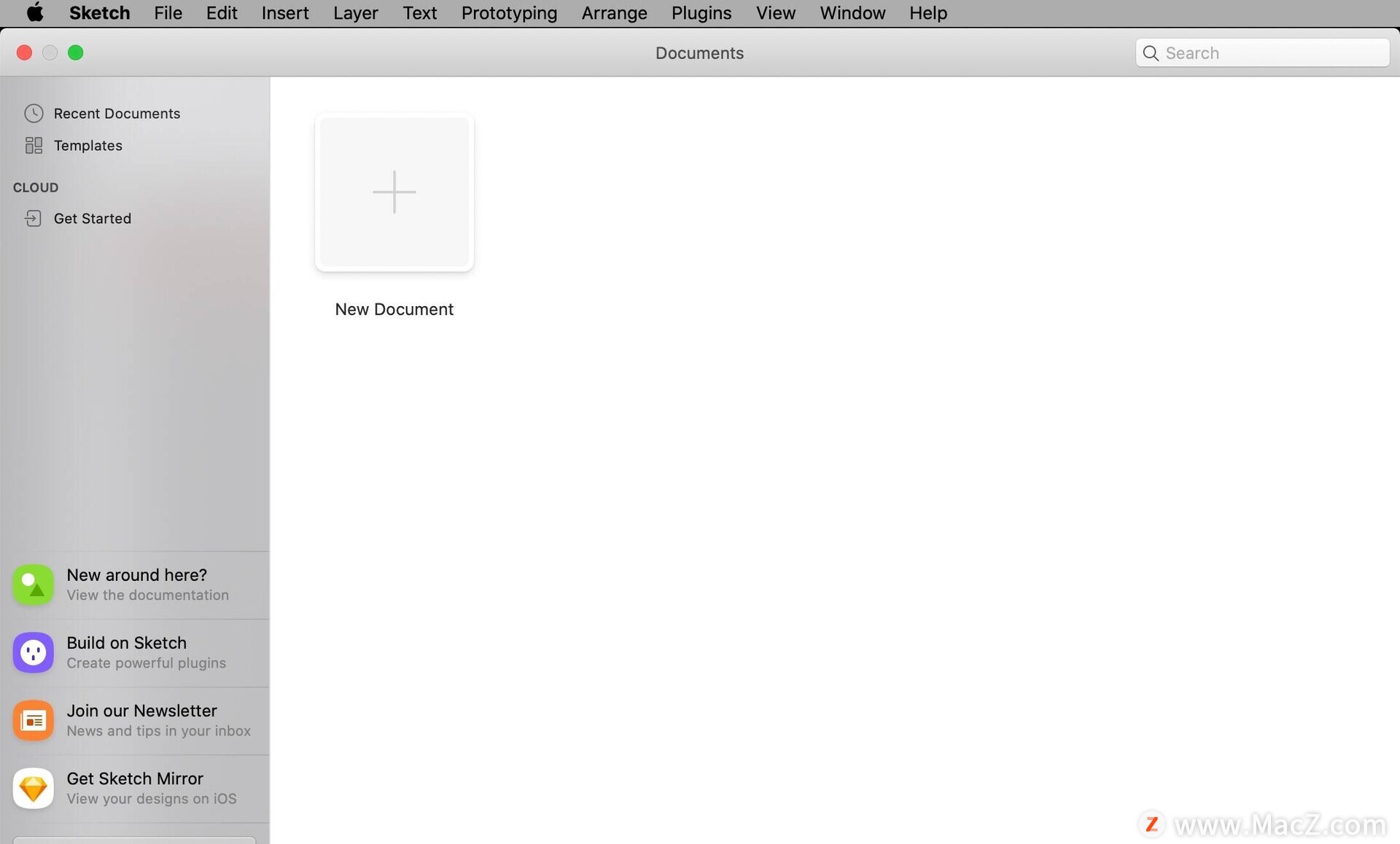Viewport: 1400px width, 844px height.
Task: Open the Prototyping menu
Action: (x=509, y=12)
